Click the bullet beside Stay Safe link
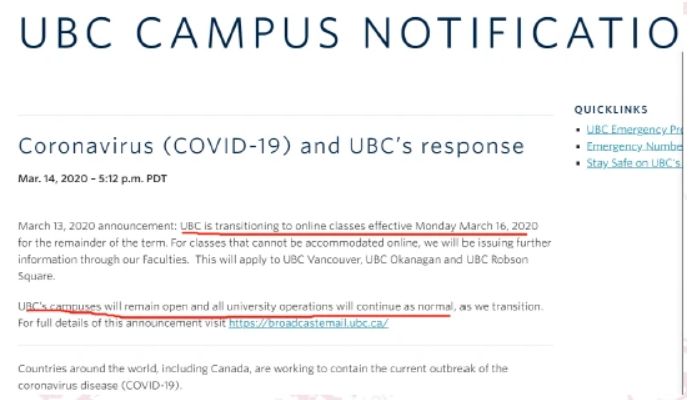691x400 pixels. [580, 163]
